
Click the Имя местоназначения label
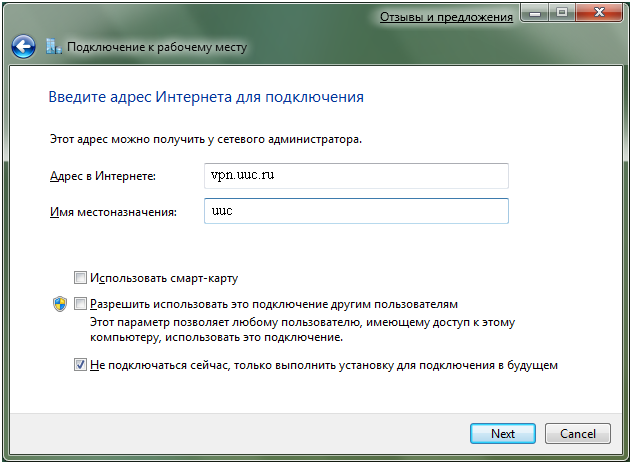pyautogui.click(x=113, y=212)
